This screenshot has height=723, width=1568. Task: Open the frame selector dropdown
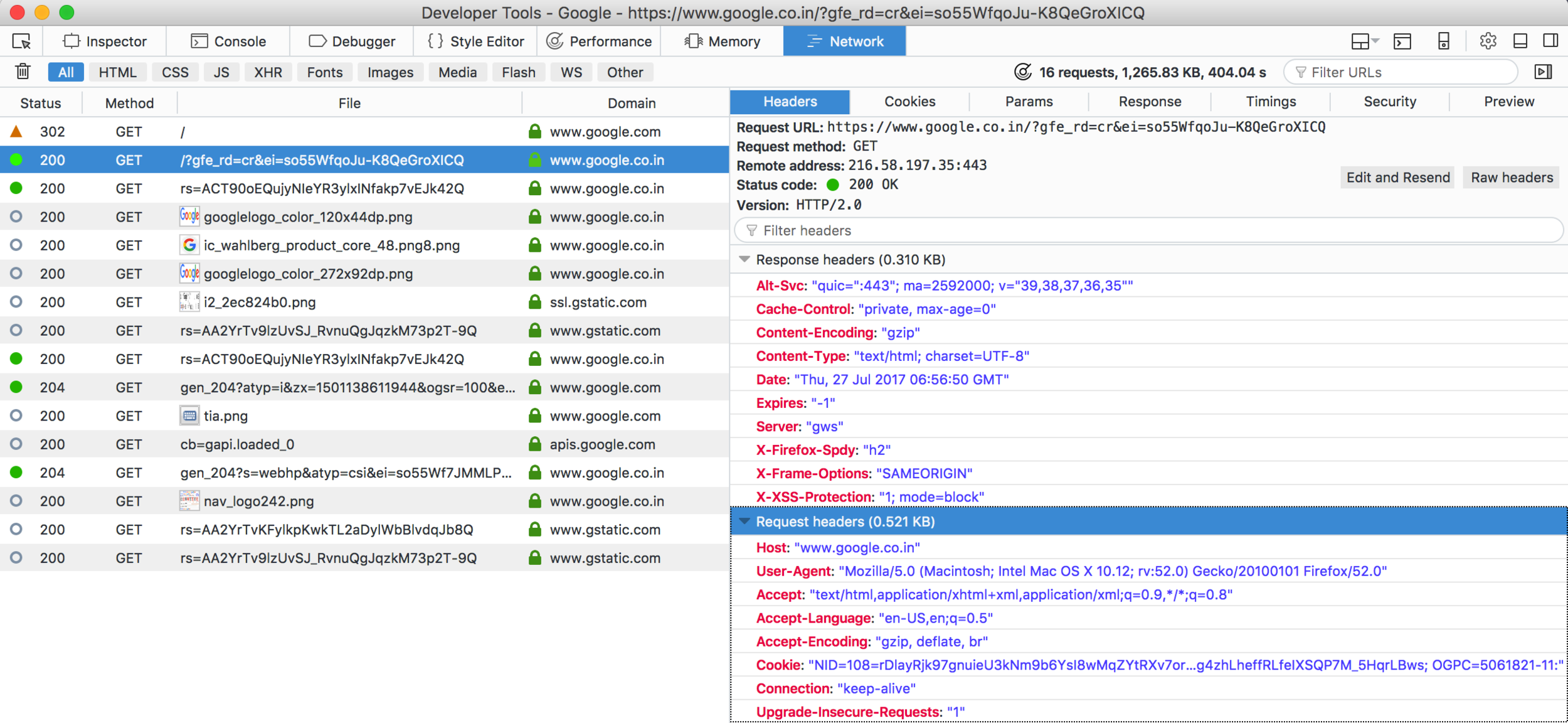[1364, 41]
